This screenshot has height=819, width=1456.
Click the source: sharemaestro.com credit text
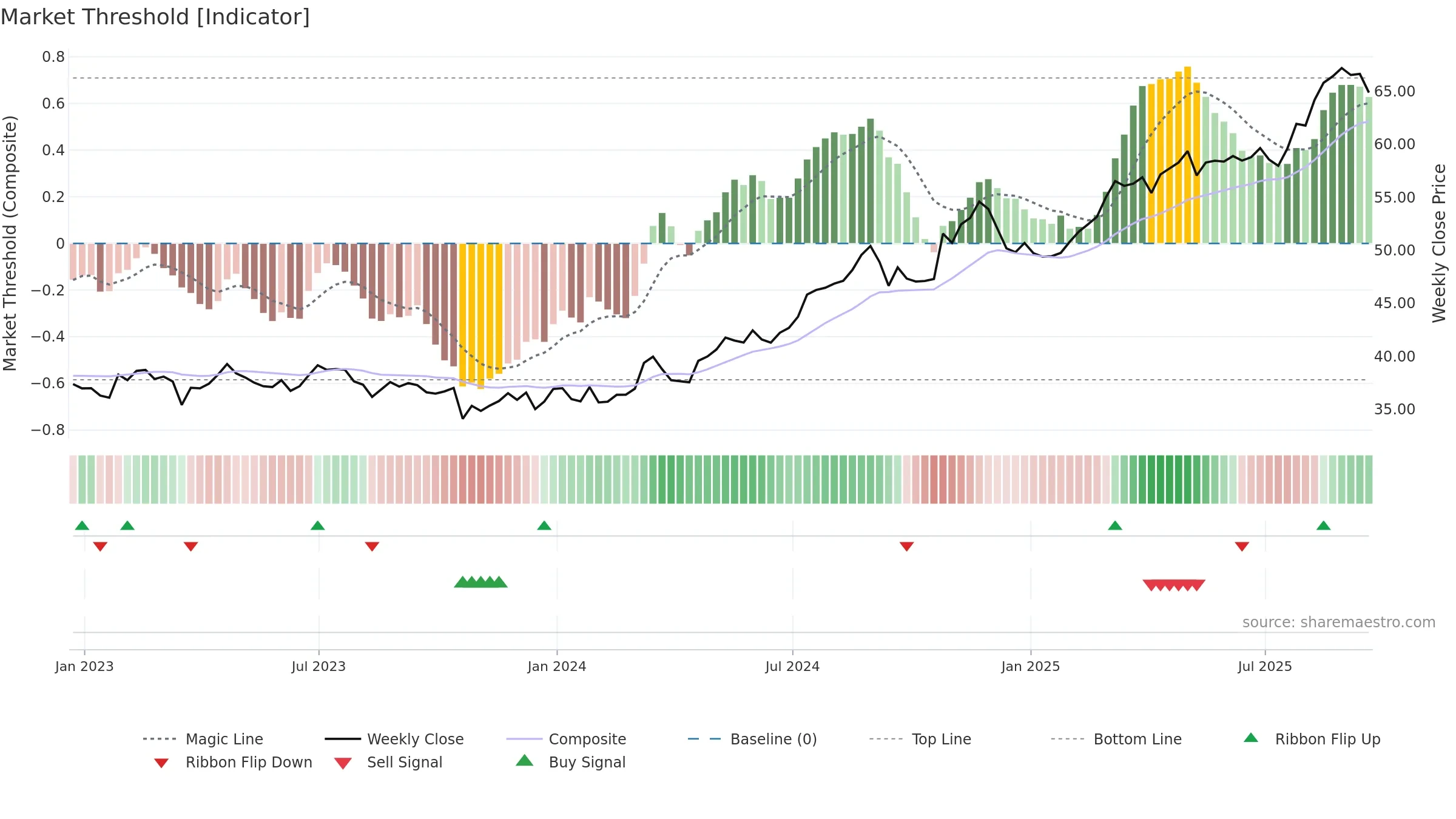[x=1339, y=622]
